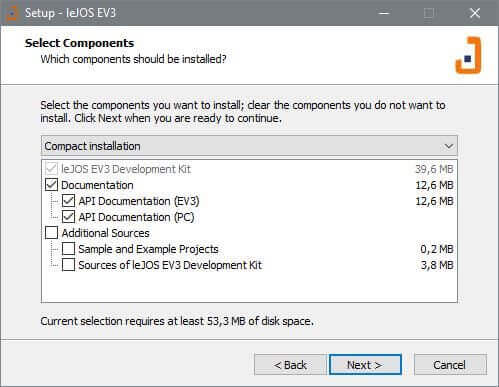Minimize the Setup window
The image size is (499, 387).
pos(384,13)
